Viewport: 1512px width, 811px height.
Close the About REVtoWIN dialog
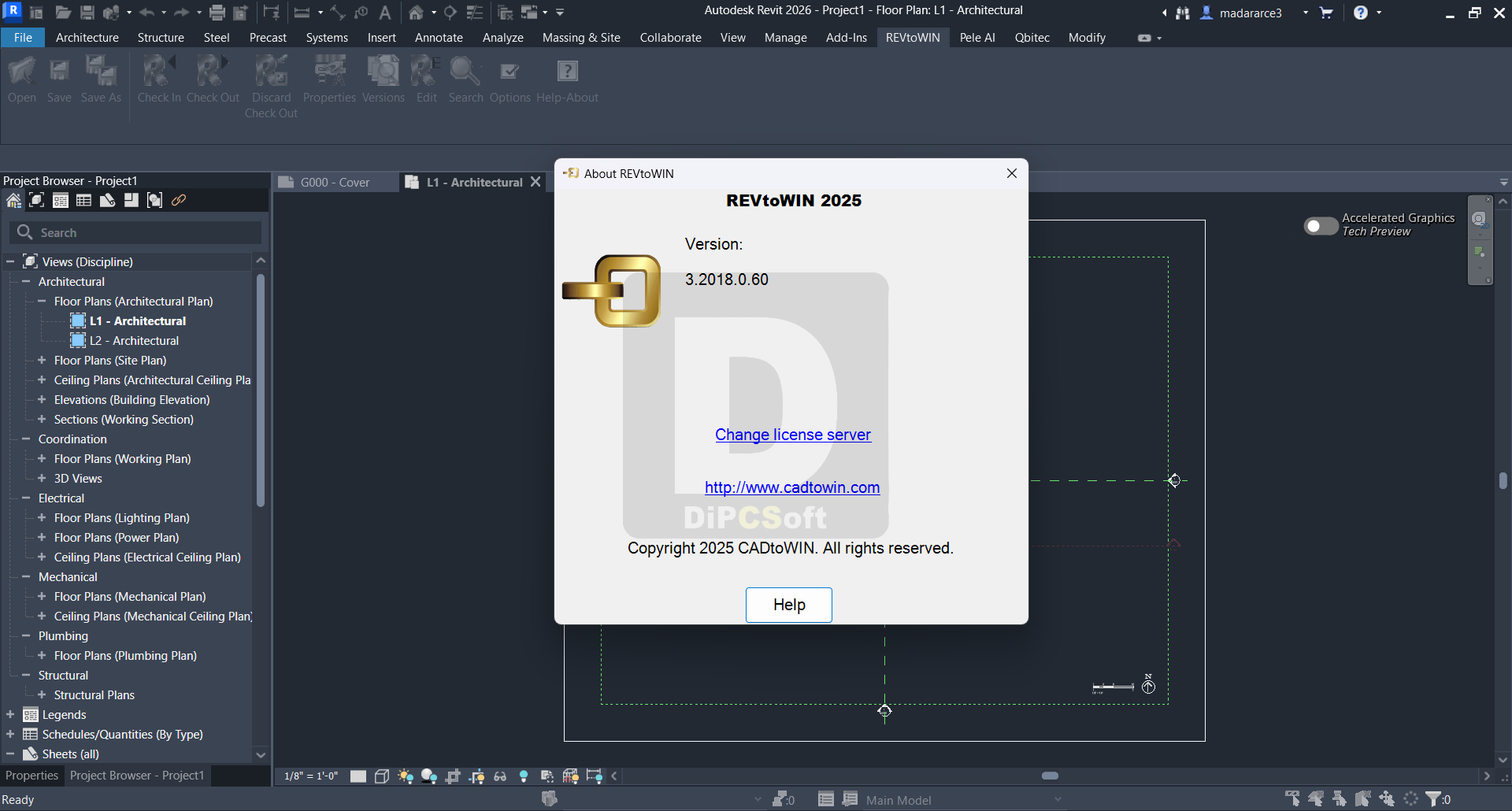[x=1012, y=173]
